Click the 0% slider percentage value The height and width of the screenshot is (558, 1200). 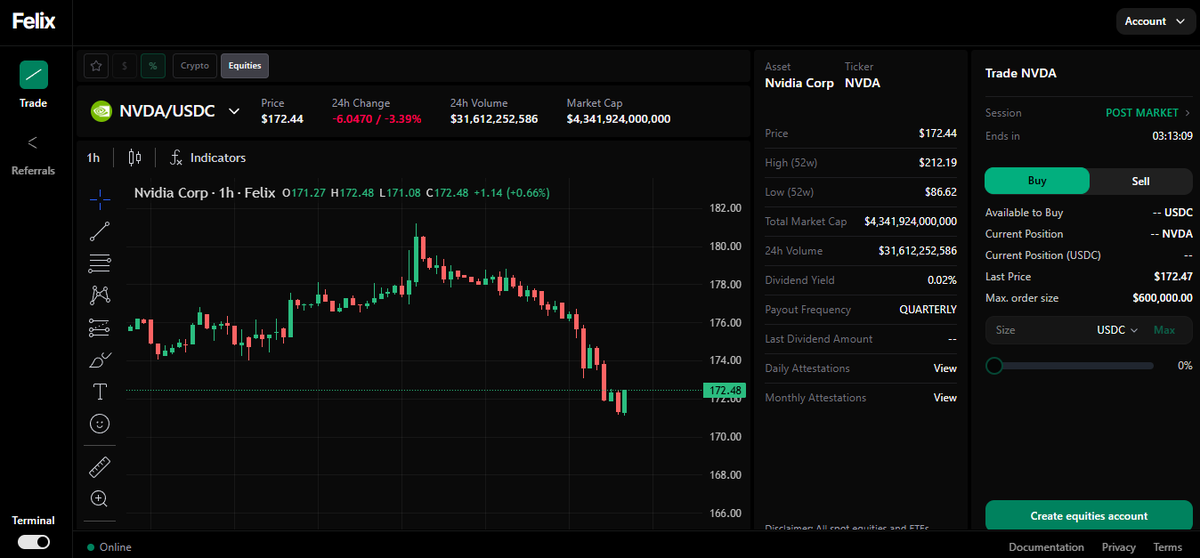click(x=1185, y=366)
